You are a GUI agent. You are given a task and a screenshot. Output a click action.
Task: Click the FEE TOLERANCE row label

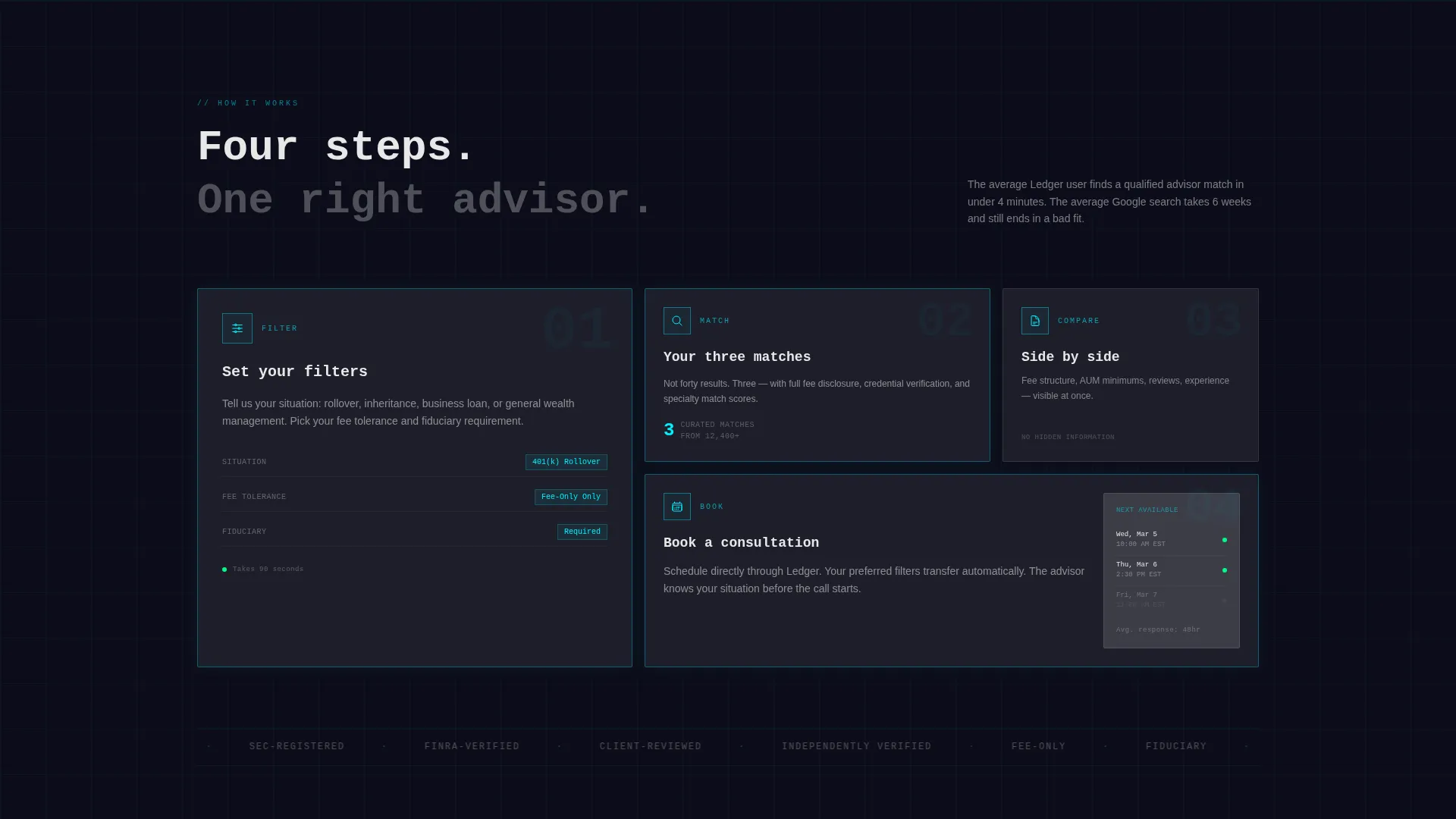tap(254, 497)
